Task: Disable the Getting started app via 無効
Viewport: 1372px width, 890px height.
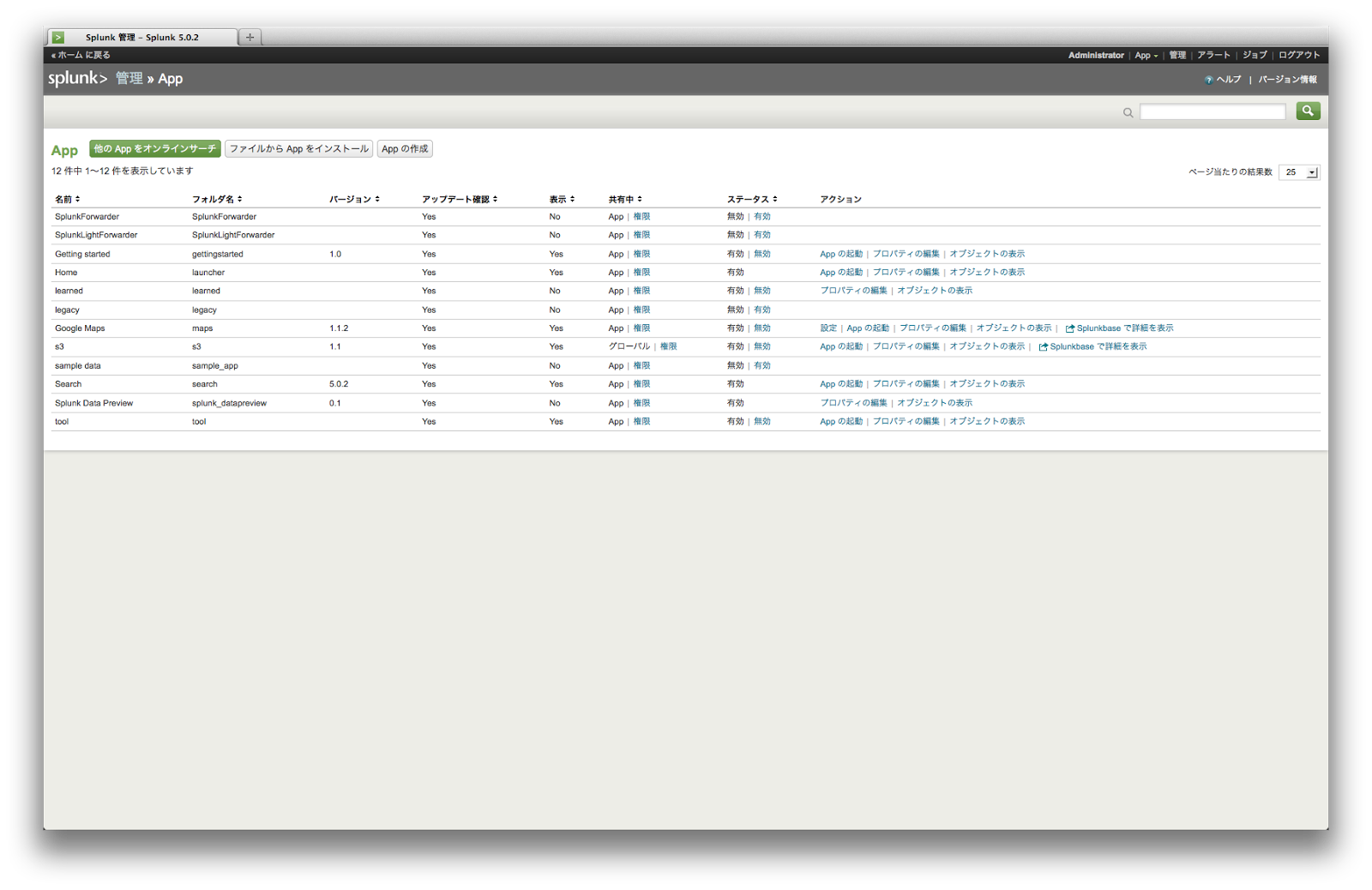Action: 762,254
